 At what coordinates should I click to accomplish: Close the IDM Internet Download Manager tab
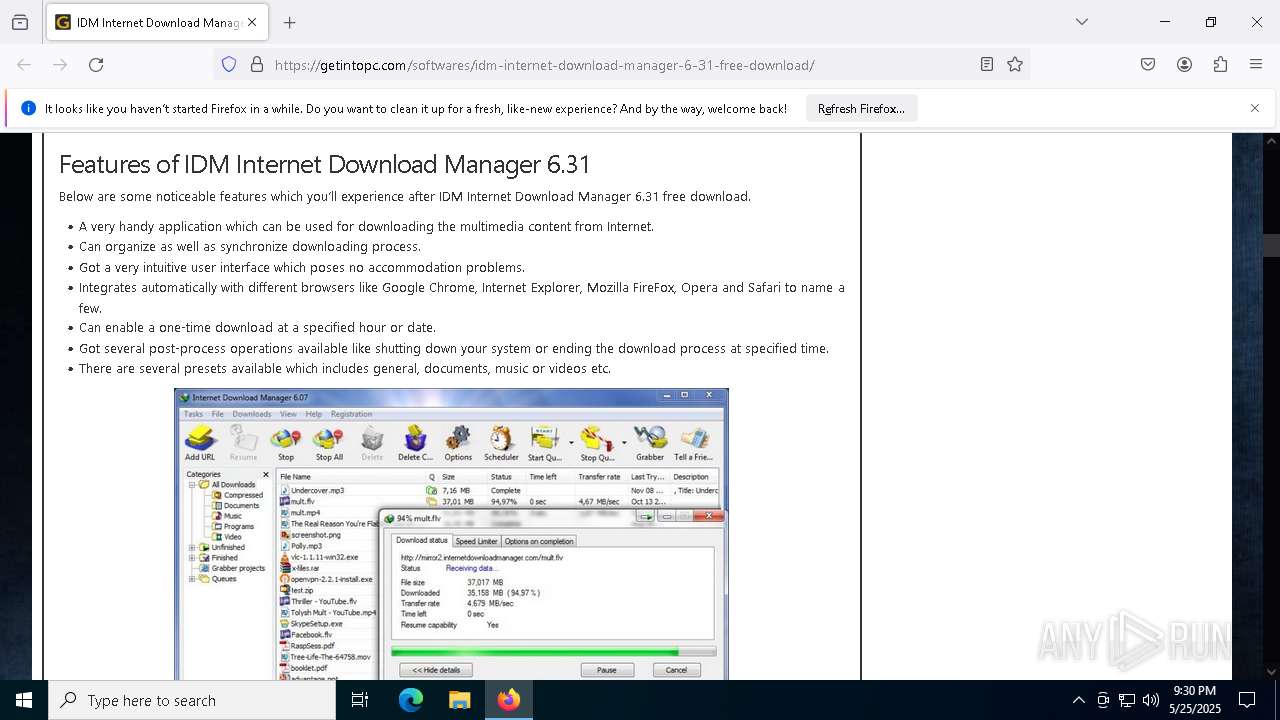point(252,22)
